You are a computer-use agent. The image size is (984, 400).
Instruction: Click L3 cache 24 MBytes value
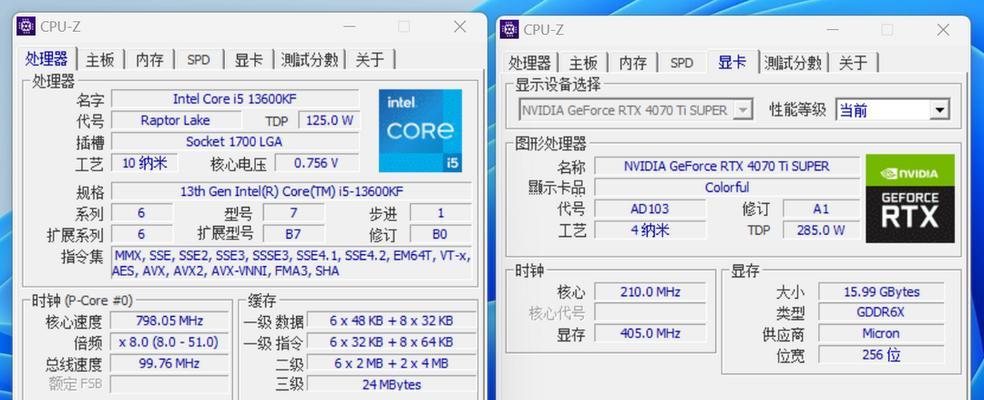[x=391, y=384]
